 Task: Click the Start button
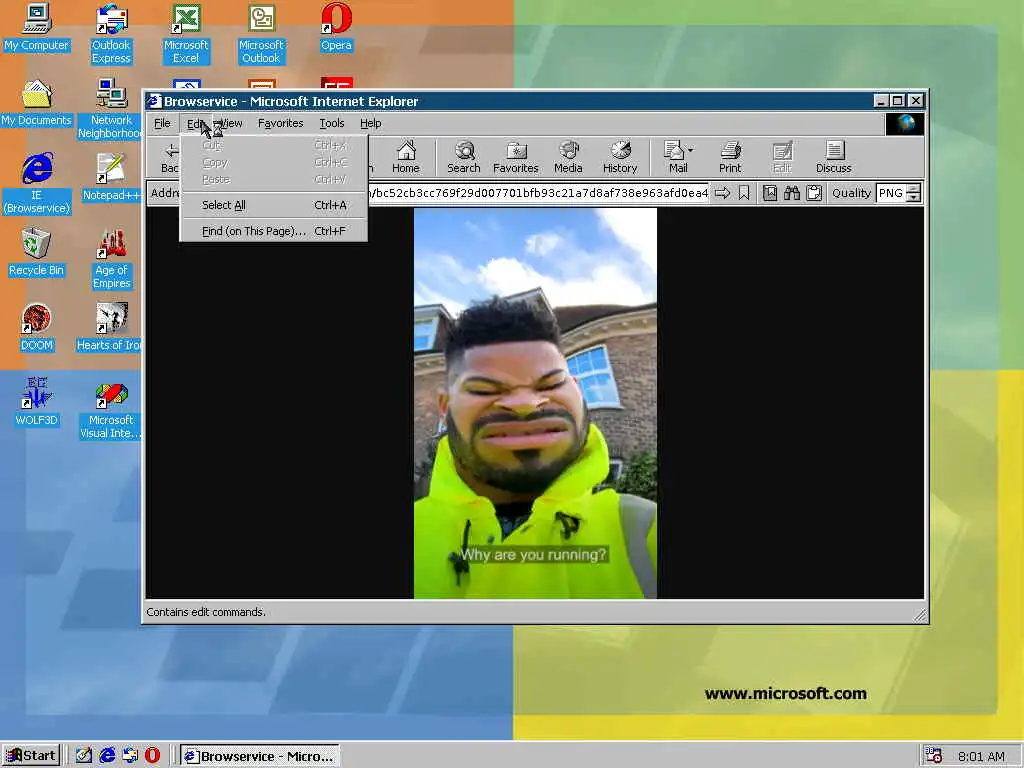coord(31,756)
